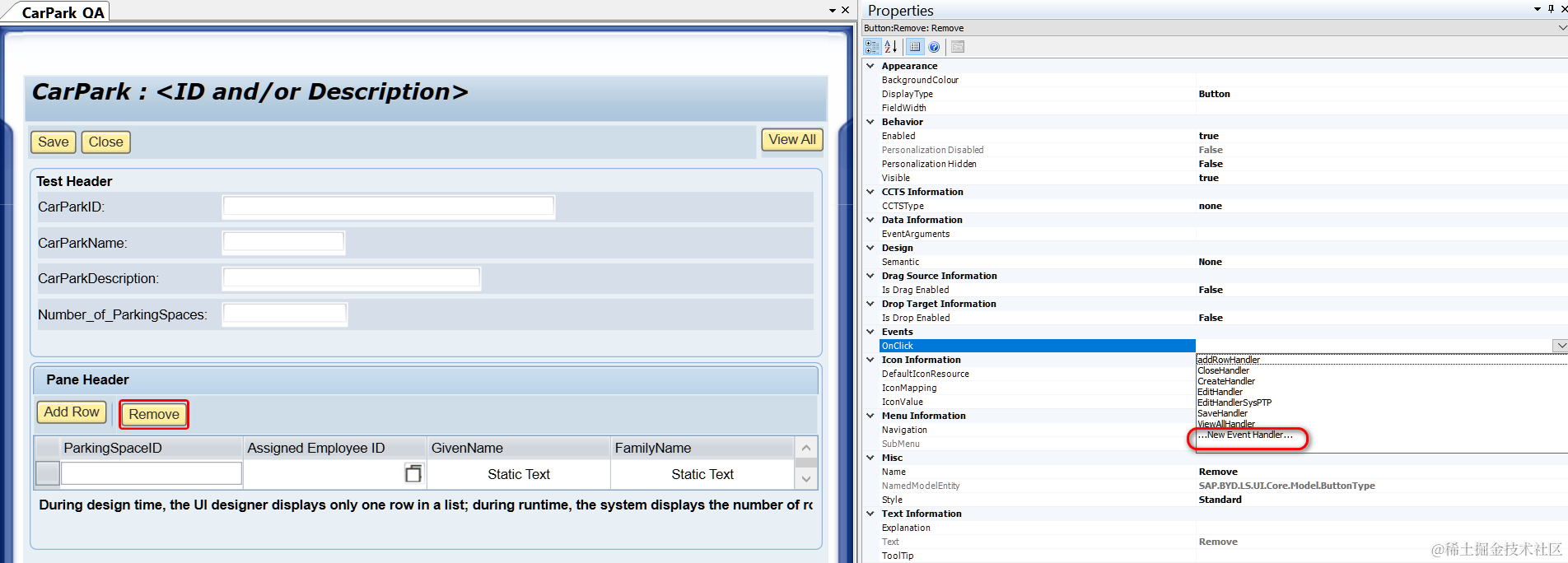The image size is (1568, 563).
Task: Open the OnClick event handler dropdown arrow
Action: [x=1560, y=346]
